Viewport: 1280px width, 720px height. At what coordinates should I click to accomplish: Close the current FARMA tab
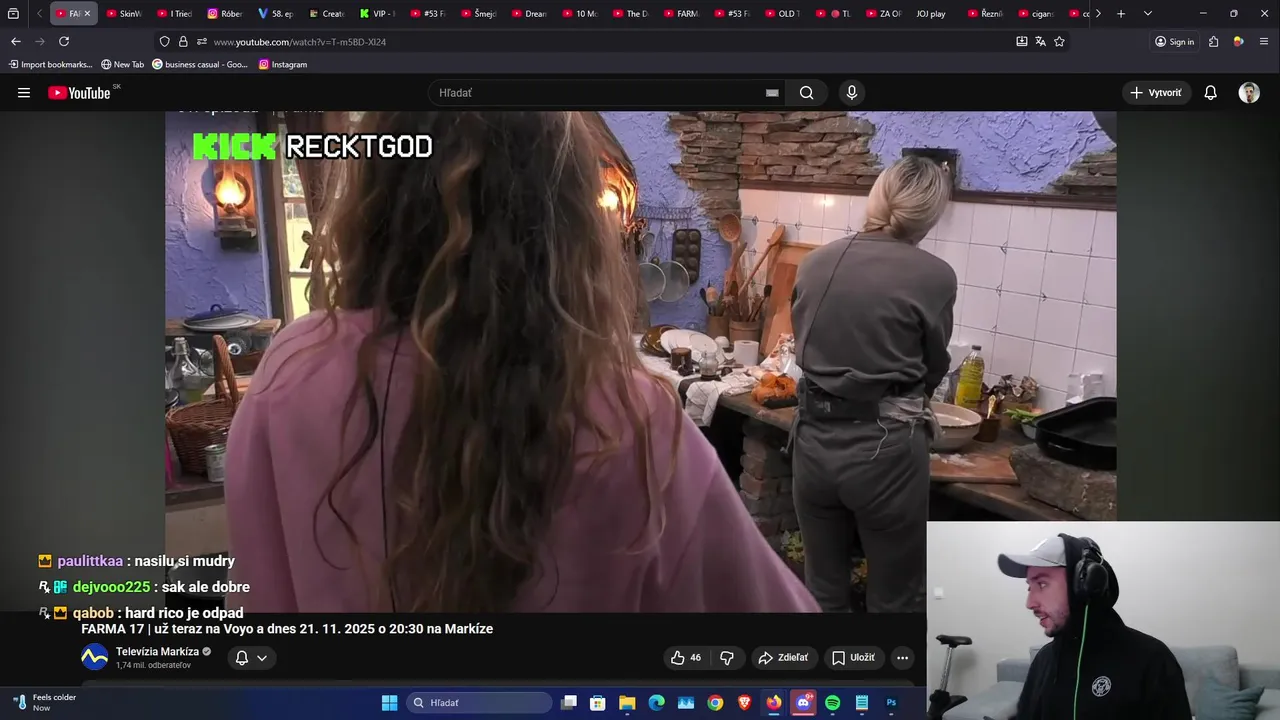coord(87,13)
